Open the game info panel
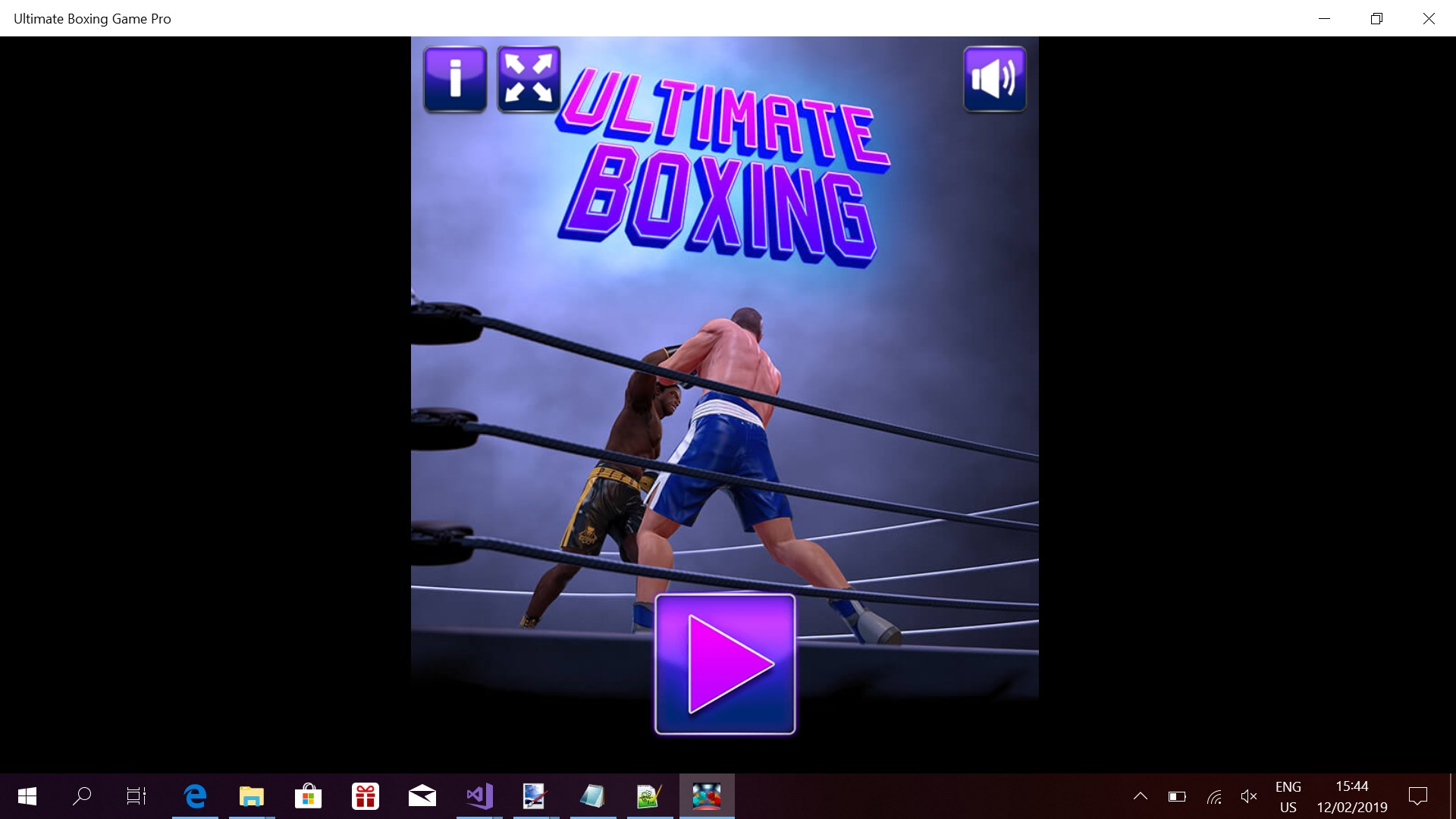 455,79
